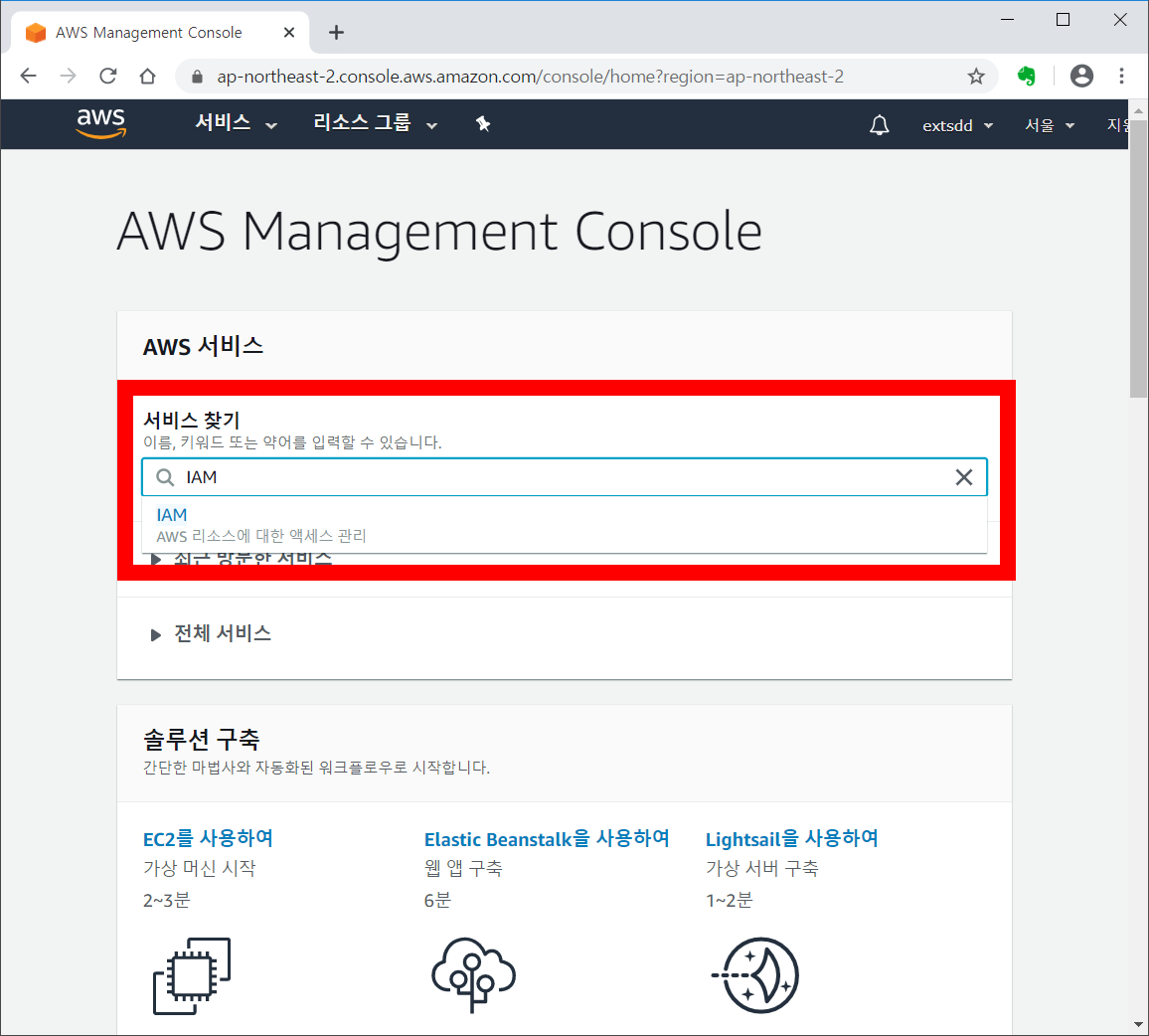Open the 서비스 dropdown menu
This screenshot has width=1149, height=1036.
tap(236, 123)
